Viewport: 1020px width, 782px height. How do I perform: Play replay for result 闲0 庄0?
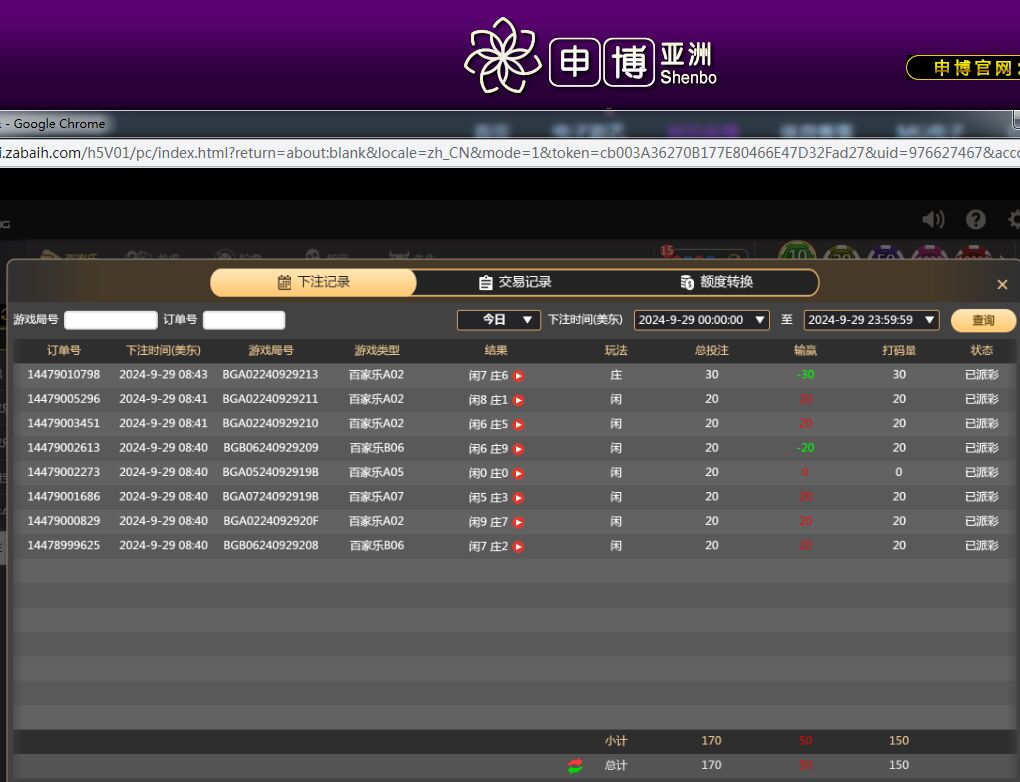[519, 473]
